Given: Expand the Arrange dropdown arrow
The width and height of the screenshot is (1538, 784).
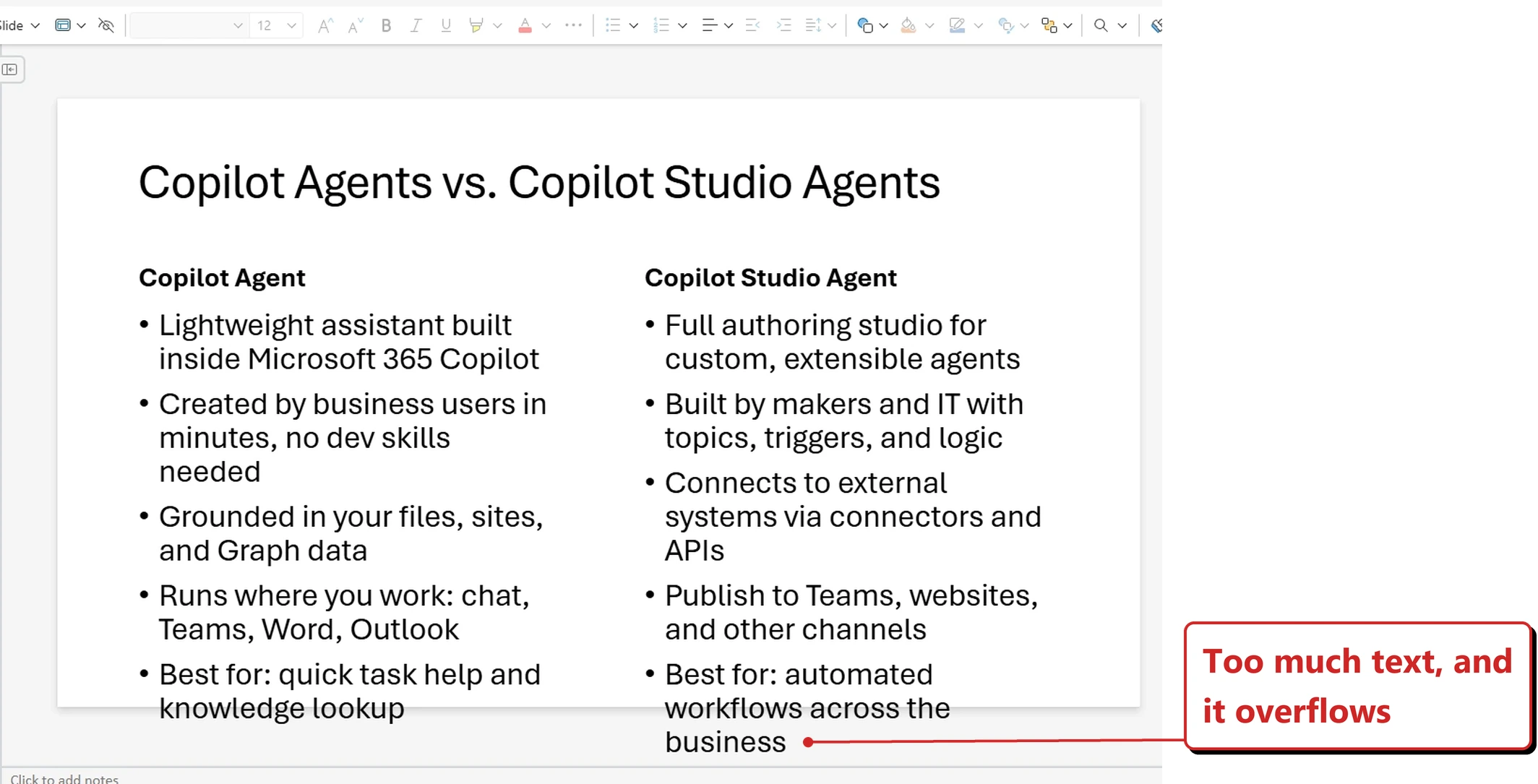Looking at the screenshot, I should [x=1067, y=25].
